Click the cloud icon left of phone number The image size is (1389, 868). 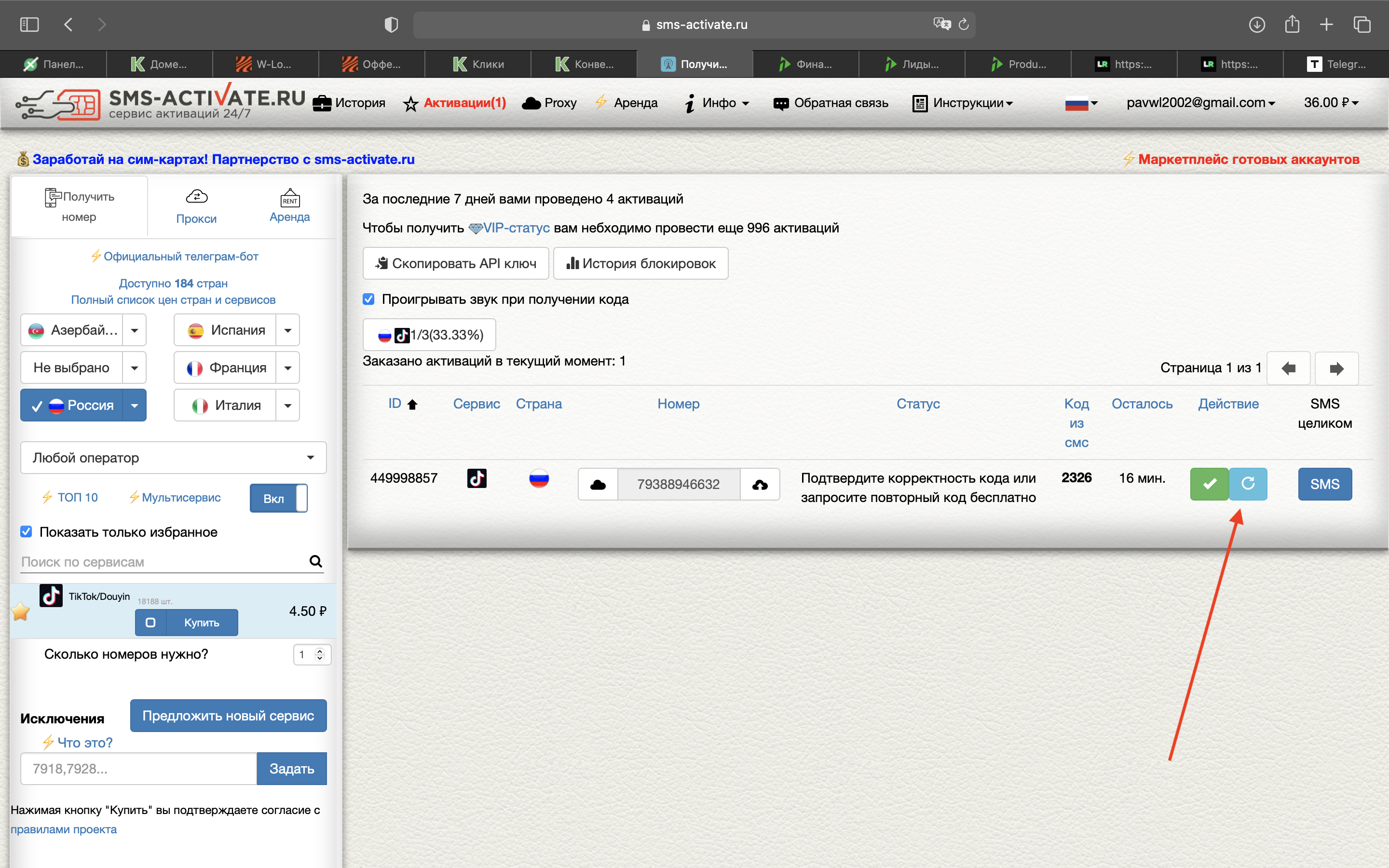(x=598, y=485)
